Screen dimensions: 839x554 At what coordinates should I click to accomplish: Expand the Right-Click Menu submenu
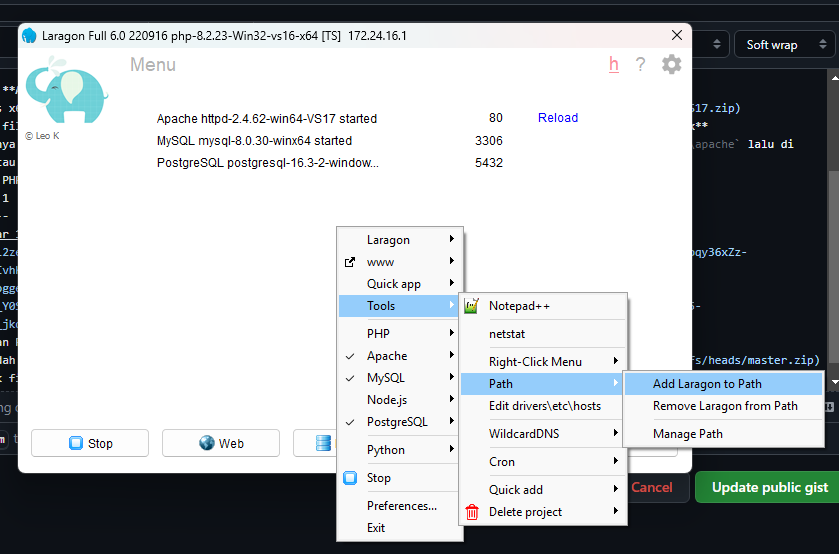click(x=543, y=362)
